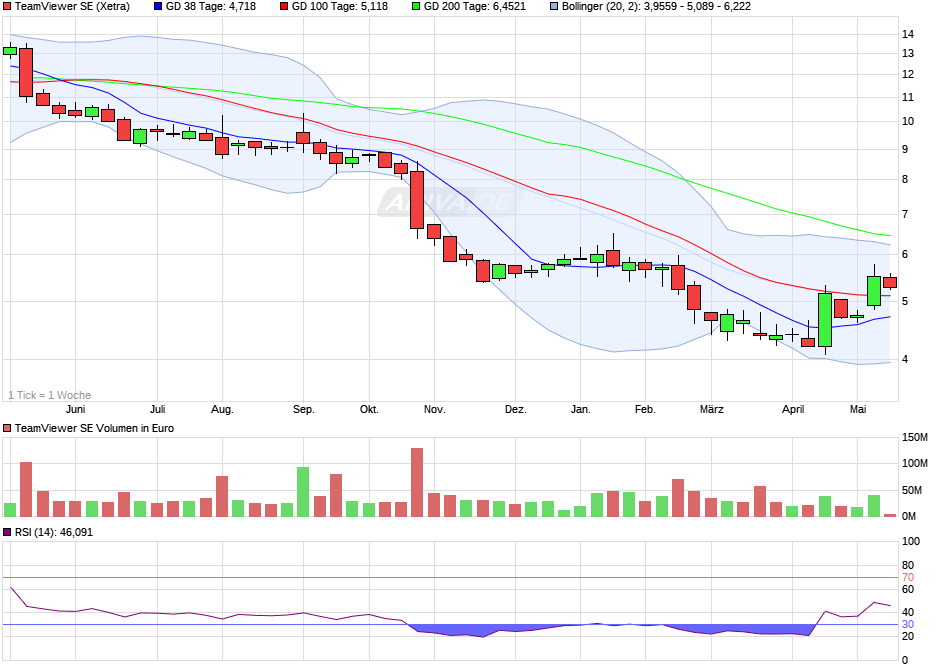The width and height of the screenshot is (940, 670).
Task: Click the 'Juni' month axis label
Action: [x=76, y=409]
